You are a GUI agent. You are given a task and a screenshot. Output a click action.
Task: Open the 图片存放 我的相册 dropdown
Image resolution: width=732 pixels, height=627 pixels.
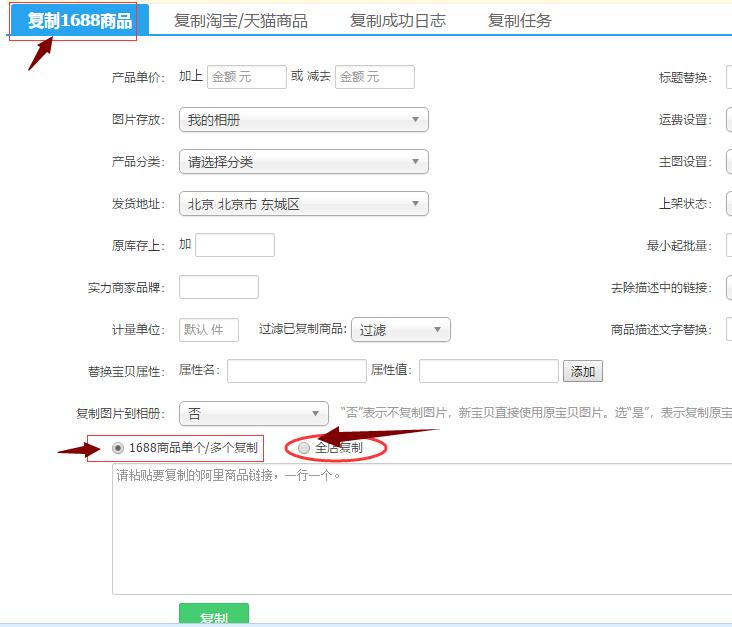coord(303,120)
